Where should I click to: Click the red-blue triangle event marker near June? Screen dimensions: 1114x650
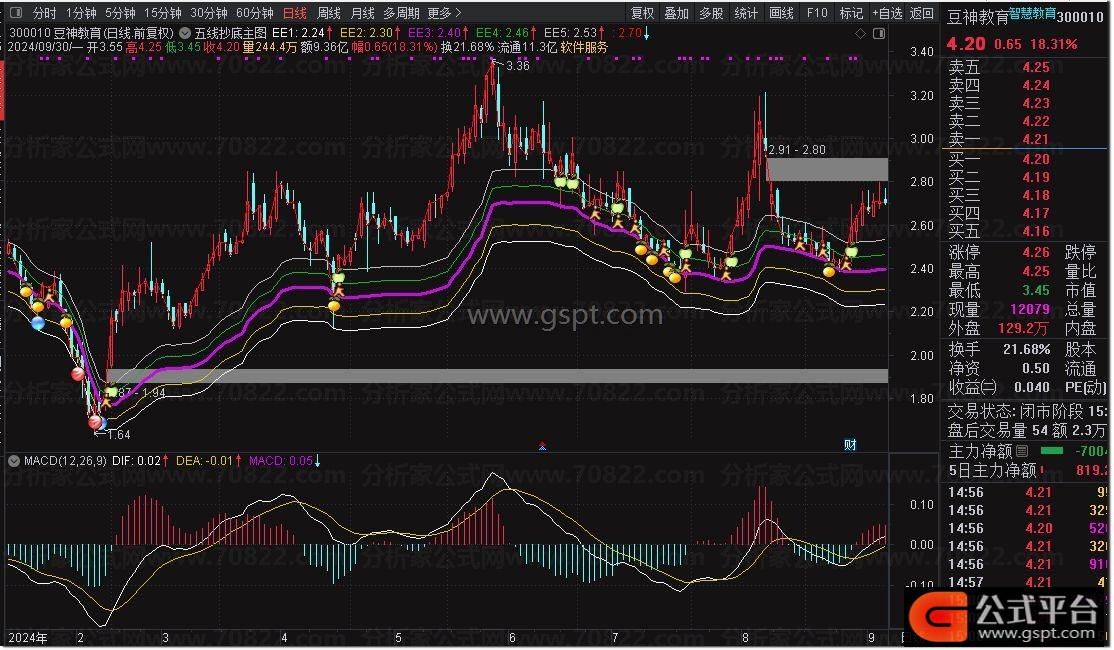[542, 445]
